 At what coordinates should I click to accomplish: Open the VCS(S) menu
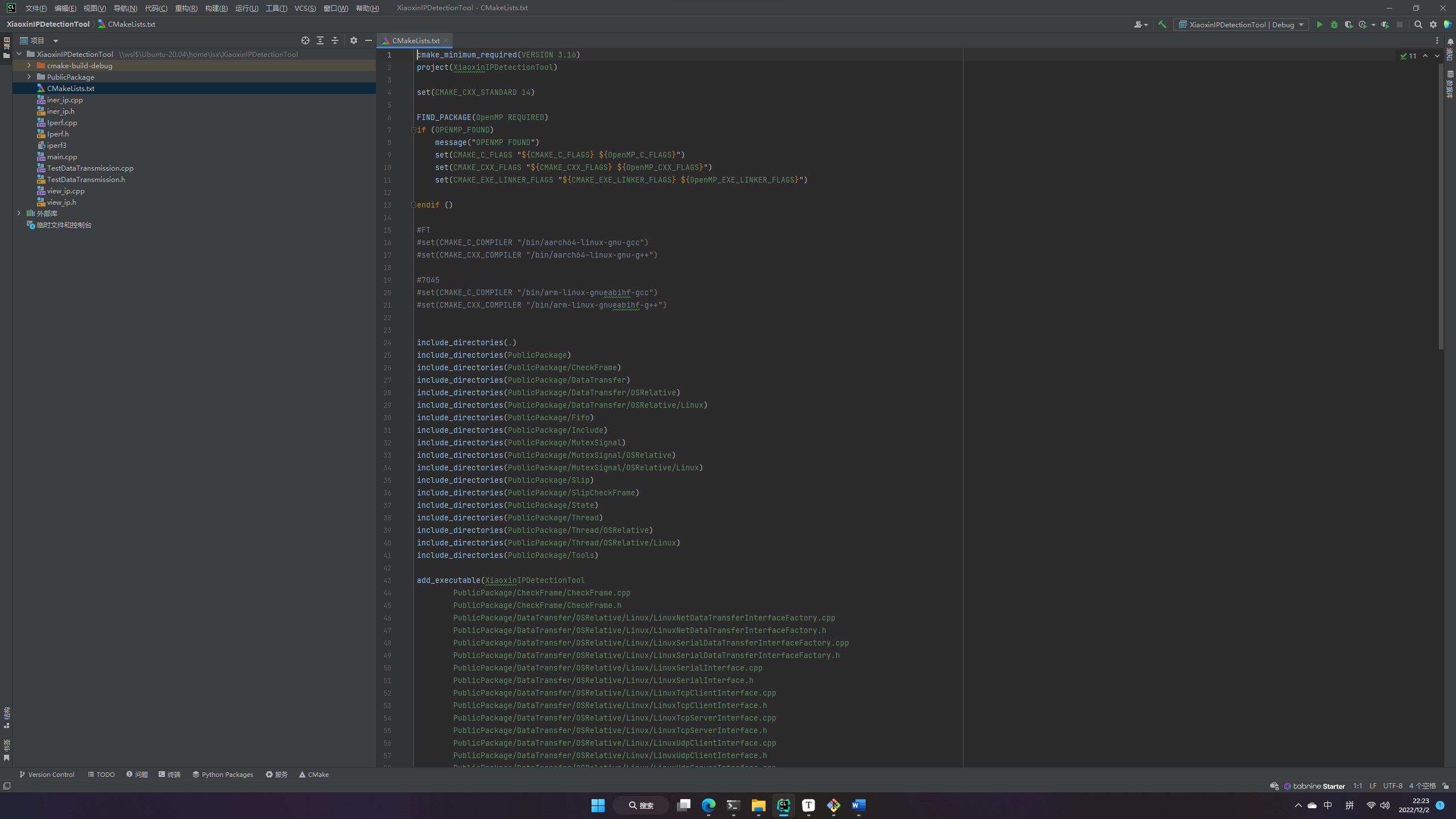pos(305,8)
